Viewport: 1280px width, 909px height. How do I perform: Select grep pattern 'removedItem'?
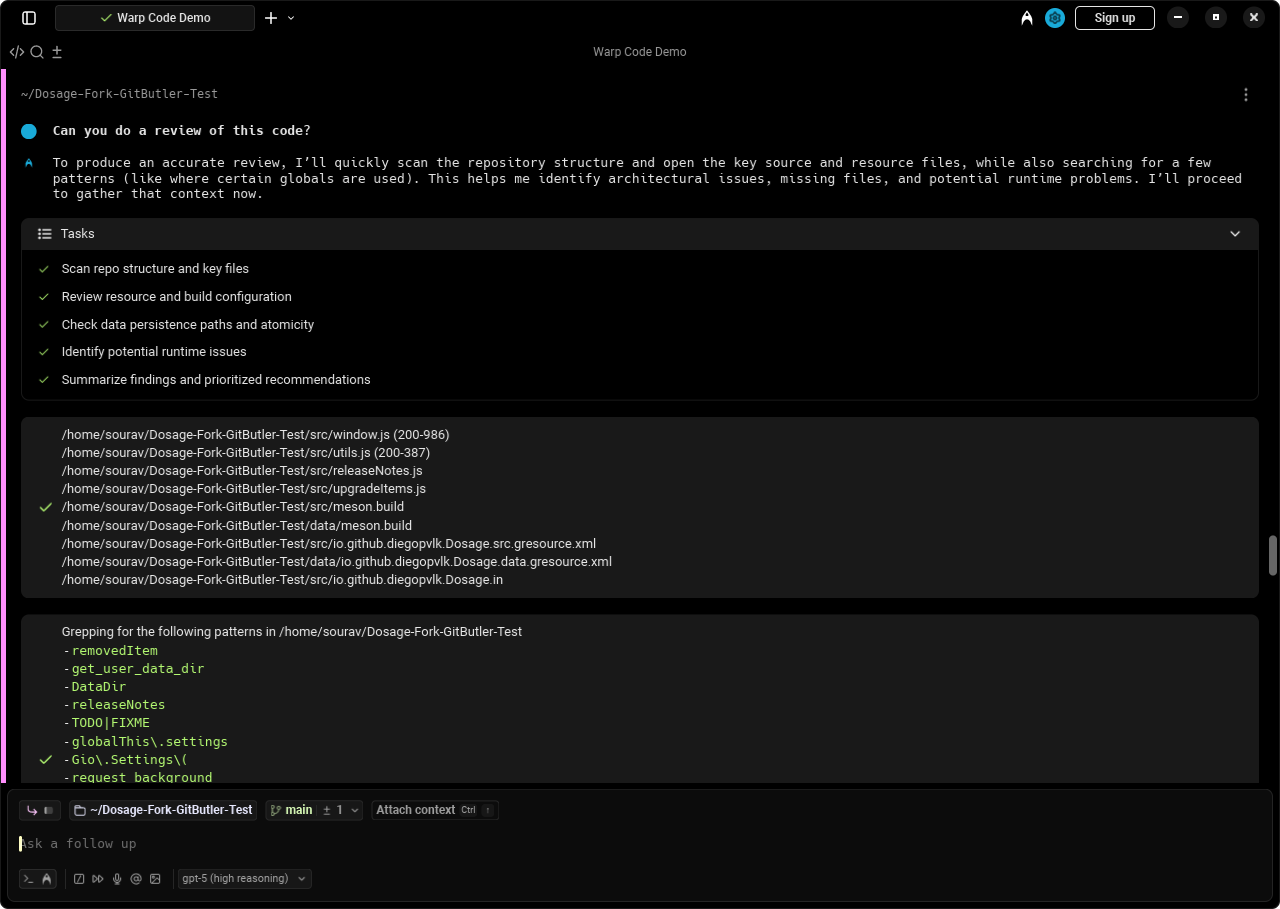(x=115, y=651)
